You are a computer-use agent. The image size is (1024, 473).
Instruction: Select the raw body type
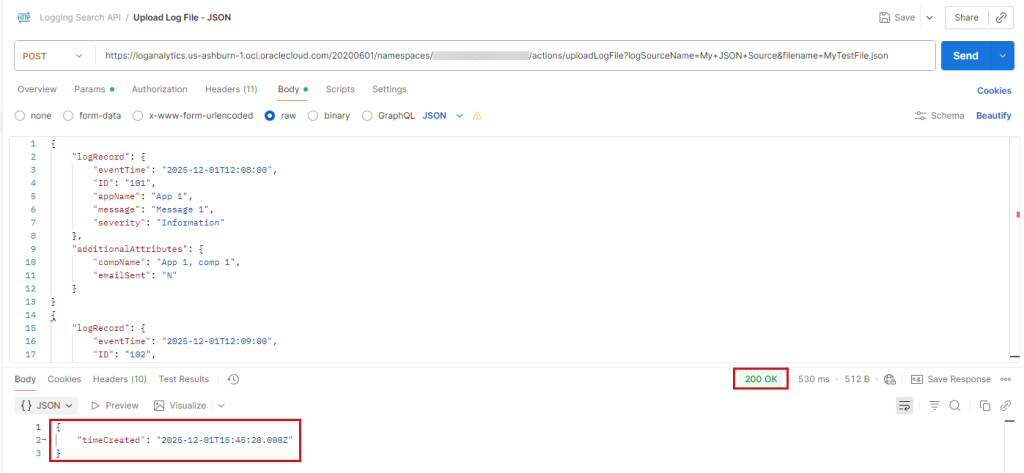click(x=270, y=116)
